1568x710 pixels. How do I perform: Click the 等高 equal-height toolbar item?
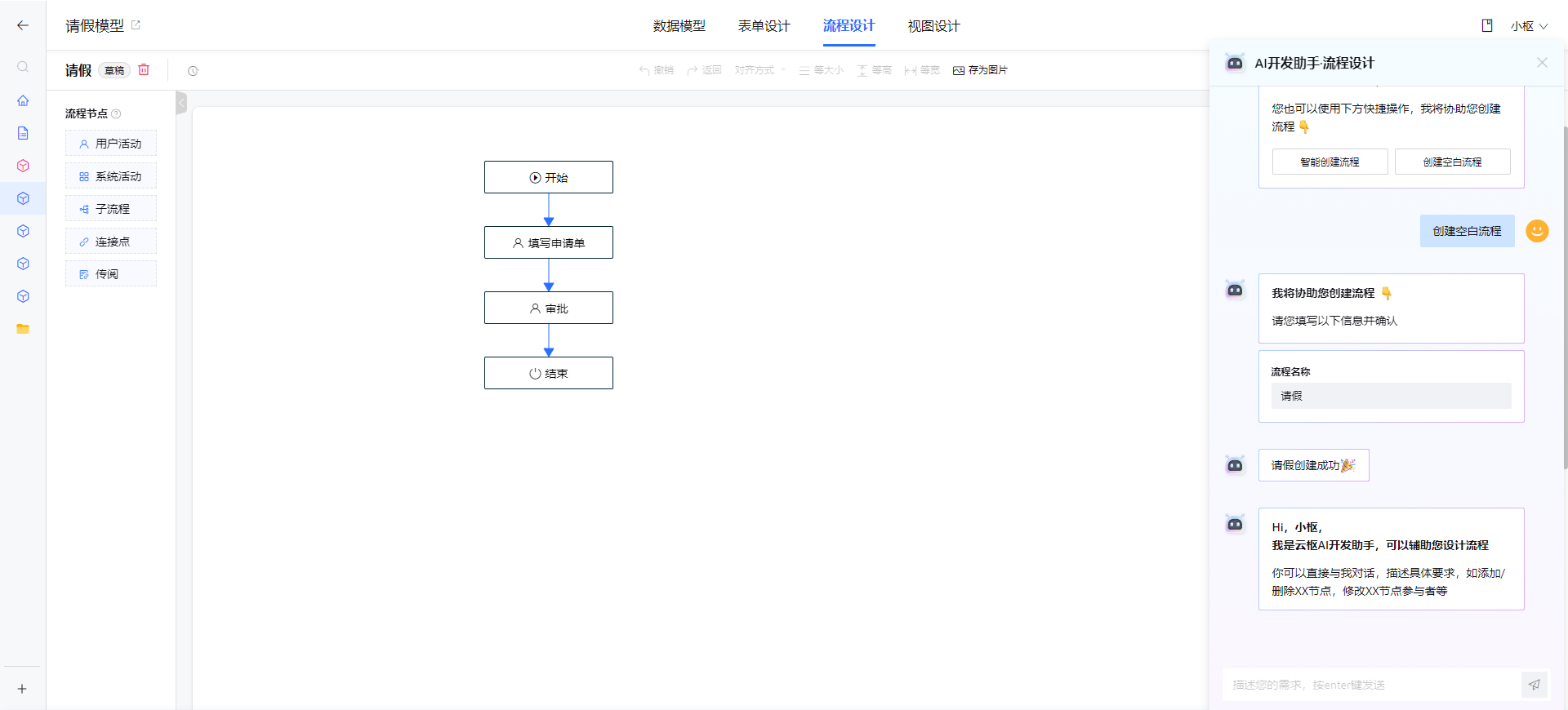[874, 70]
